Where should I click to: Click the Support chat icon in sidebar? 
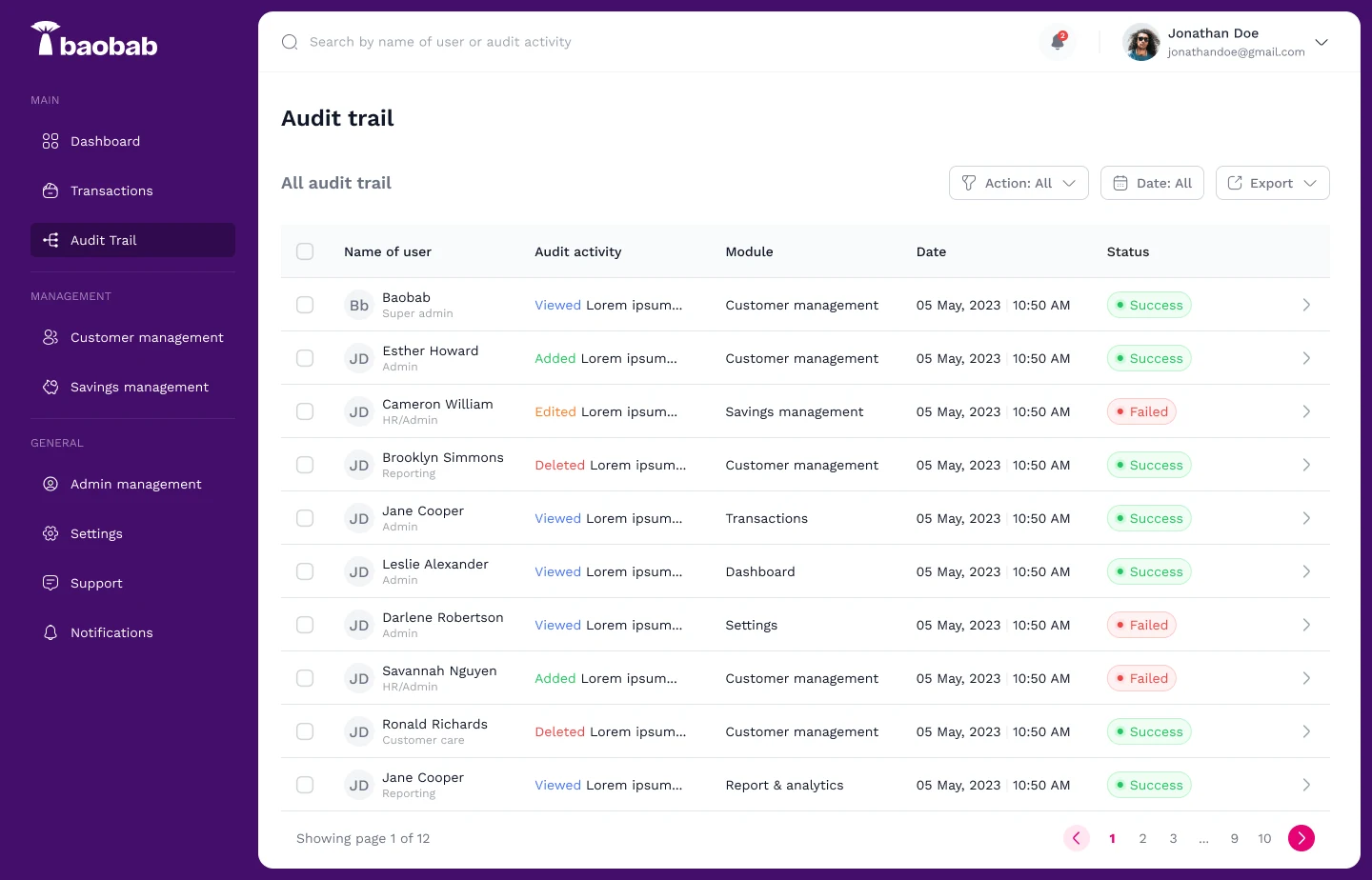coord(50,583)
